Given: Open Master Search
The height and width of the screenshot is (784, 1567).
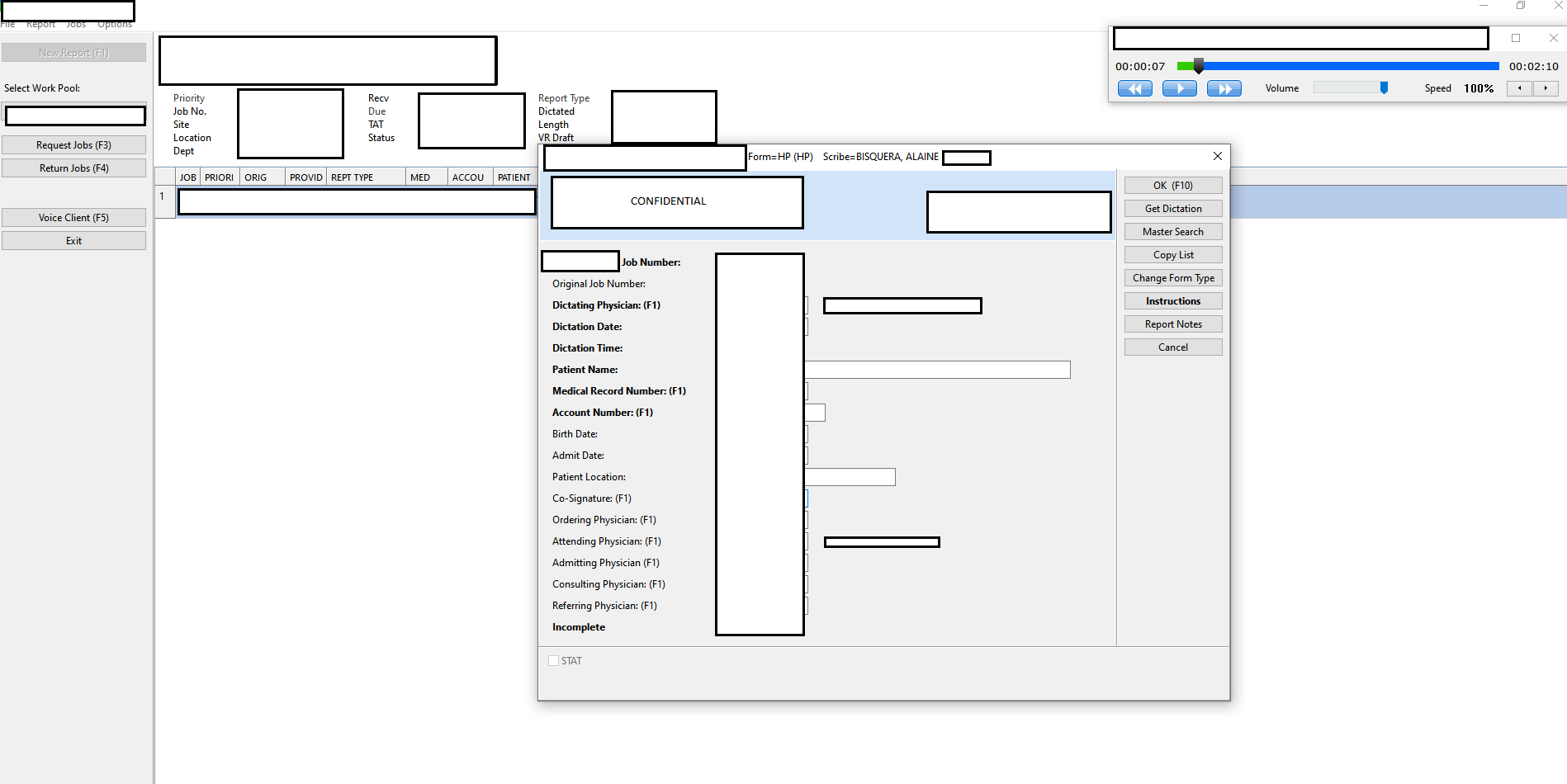Looking at the screenshot, I should click(1173, 232).
